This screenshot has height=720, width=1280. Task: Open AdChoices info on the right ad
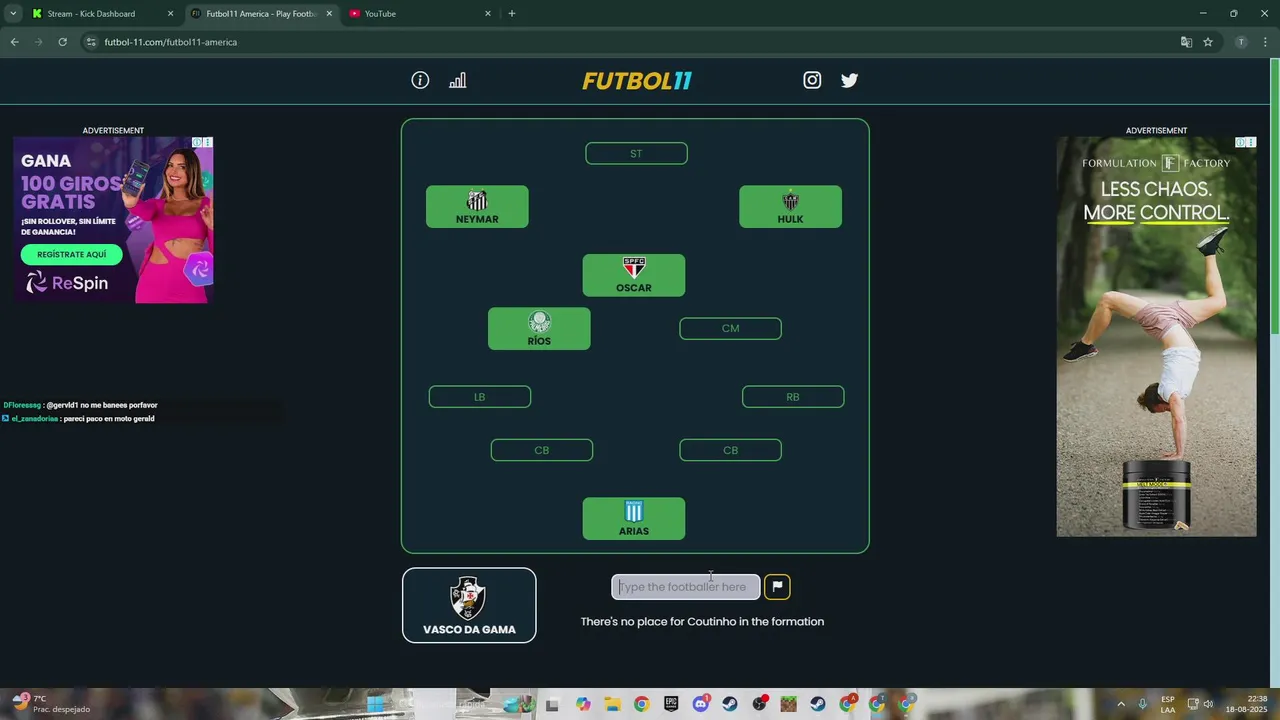coord(1240,143)
